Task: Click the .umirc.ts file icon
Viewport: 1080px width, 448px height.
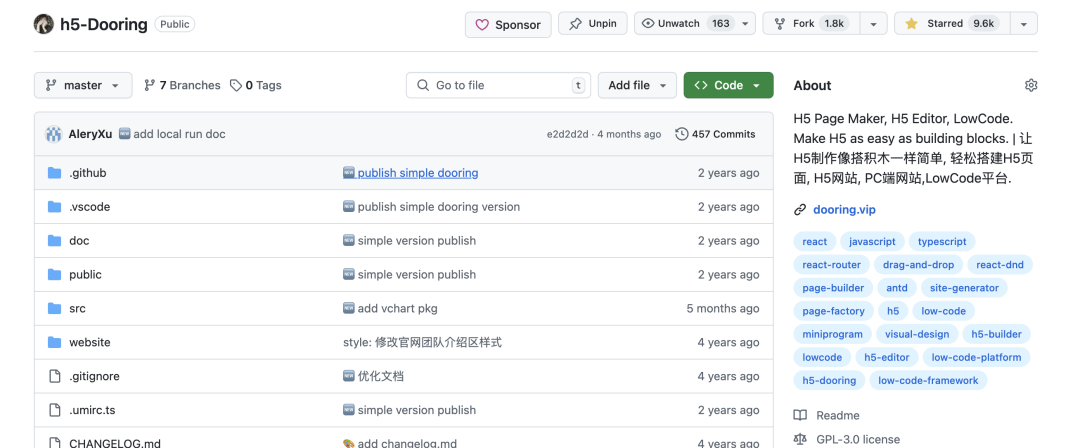Action: coord(54,410)
